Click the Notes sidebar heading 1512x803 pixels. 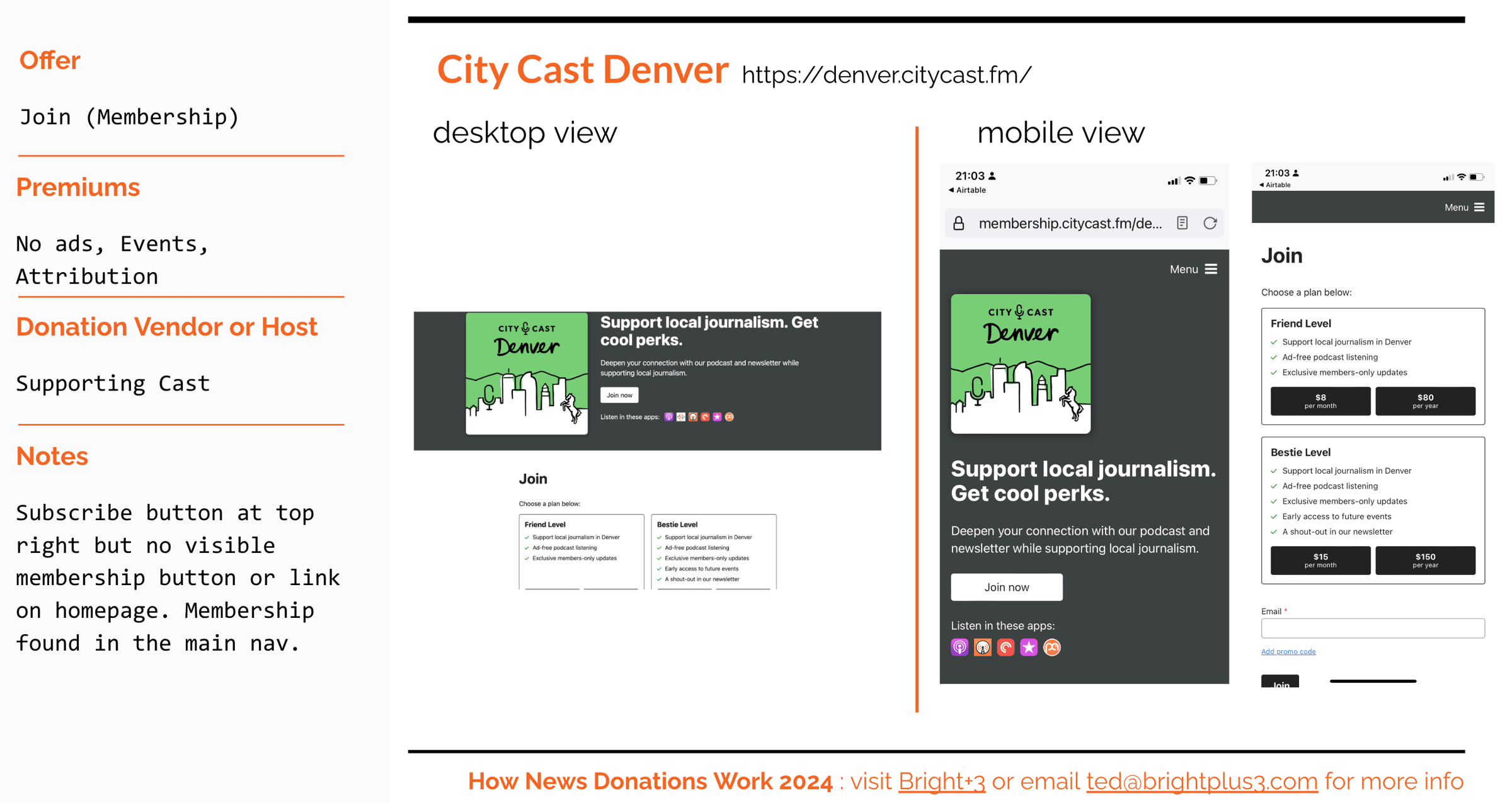click(x=52, y=456)
